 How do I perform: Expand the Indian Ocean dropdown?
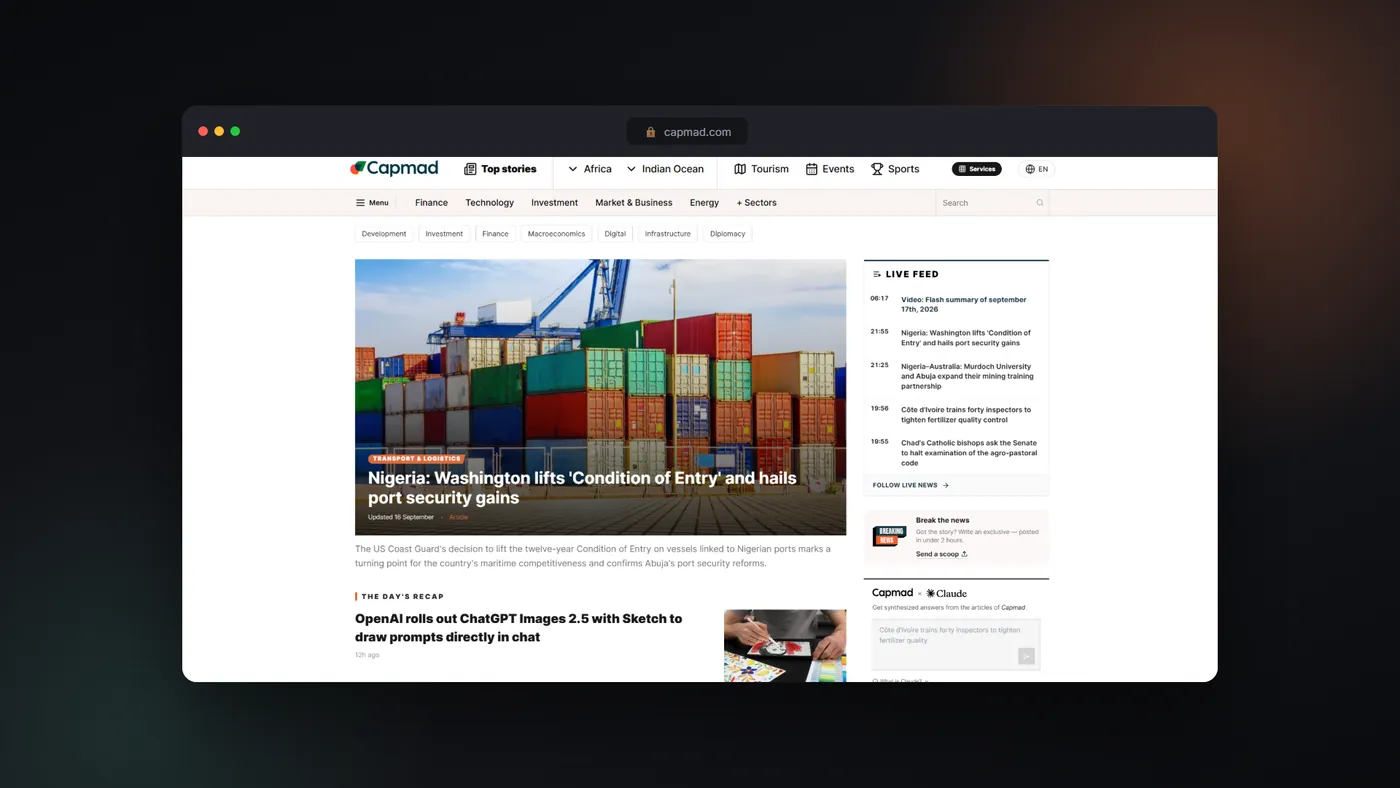[665, 169]
